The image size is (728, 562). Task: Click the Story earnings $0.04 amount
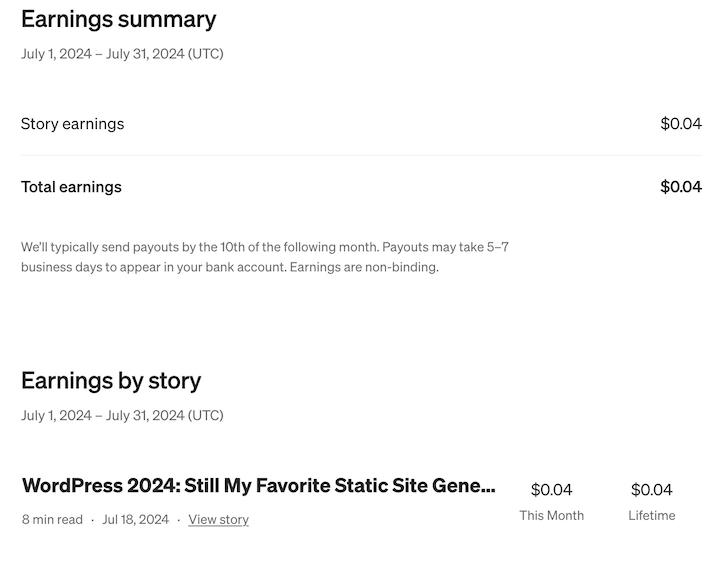(x=680, y=124)
